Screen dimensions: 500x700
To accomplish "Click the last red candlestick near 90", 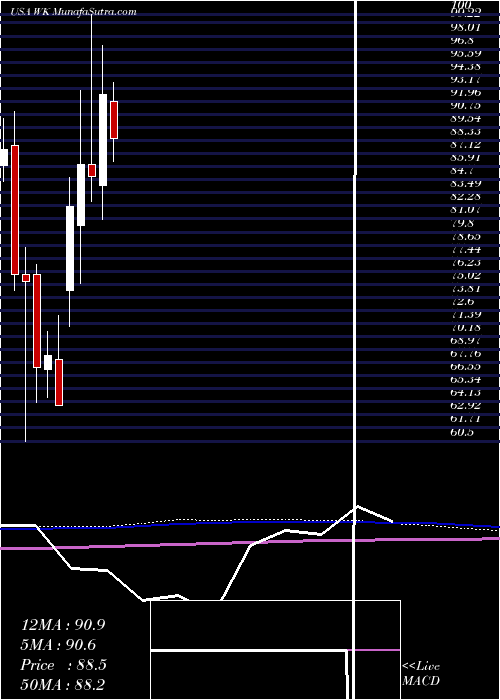I will (114, 120).
